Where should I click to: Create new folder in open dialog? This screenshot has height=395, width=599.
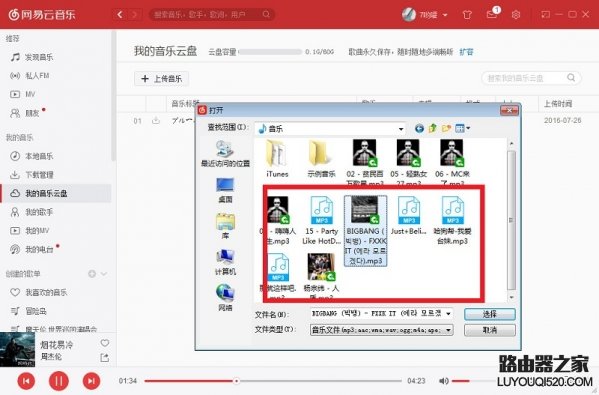pos(446,128)
